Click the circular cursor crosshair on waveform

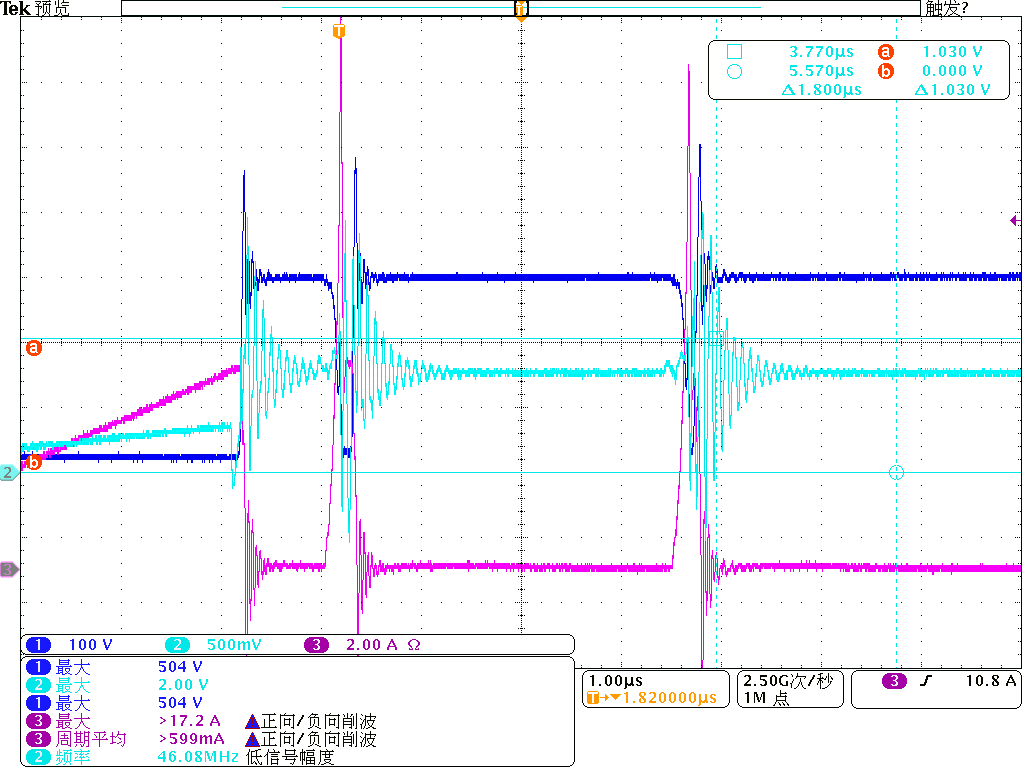[x=896, y=472]
